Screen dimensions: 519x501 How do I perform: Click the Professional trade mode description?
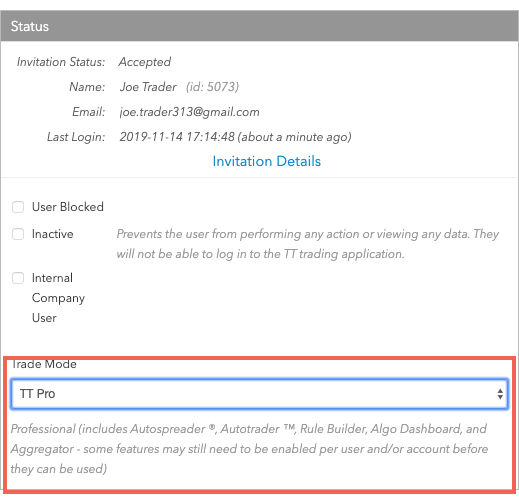249,449
